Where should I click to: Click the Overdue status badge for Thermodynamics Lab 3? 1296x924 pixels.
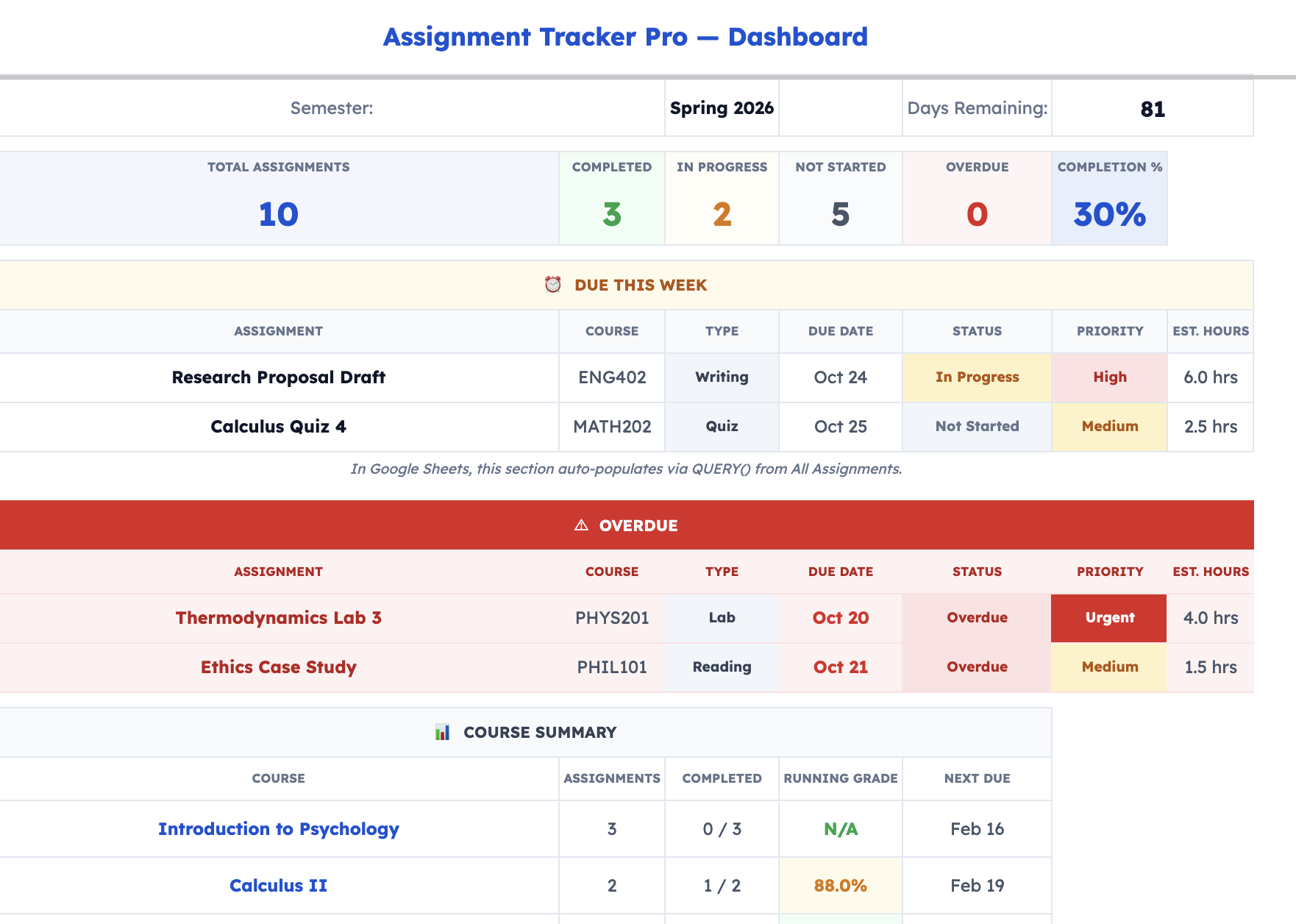(977, 618)
